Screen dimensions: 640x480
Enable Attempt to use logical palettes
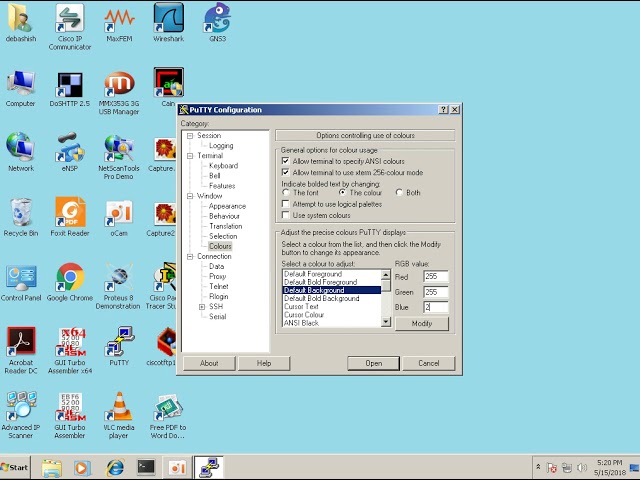point(286,204)
